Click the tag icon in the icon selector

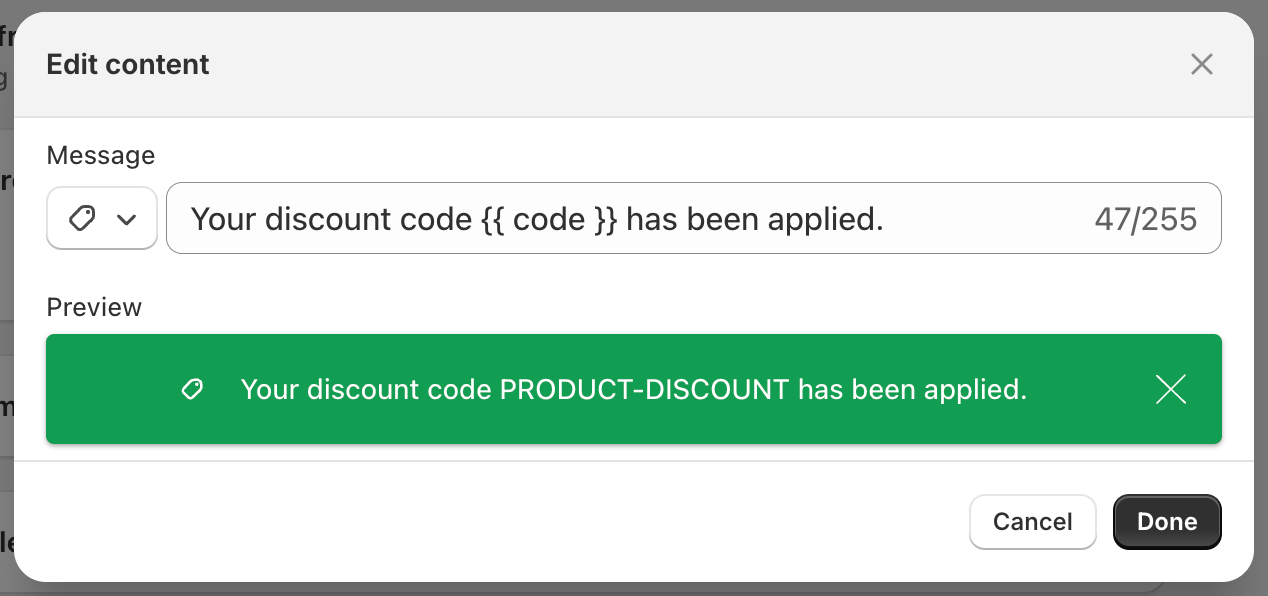tap(82, 218)
